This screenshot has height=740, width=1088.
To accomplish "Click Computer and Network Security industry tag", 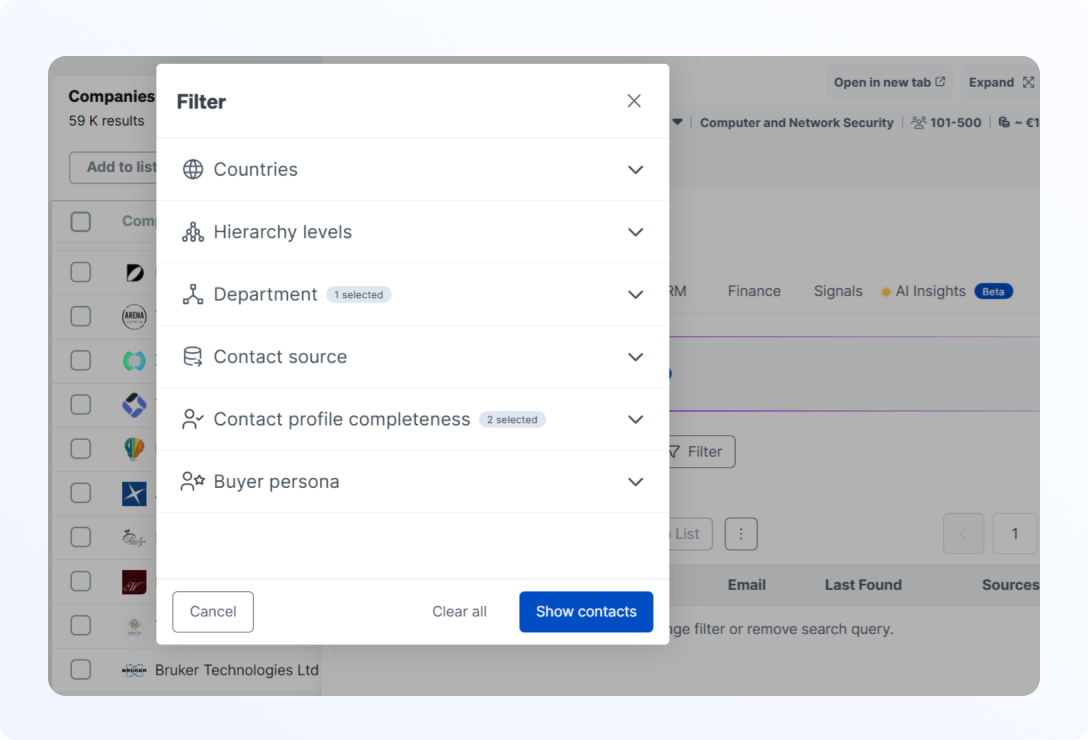I will [796, 123].
